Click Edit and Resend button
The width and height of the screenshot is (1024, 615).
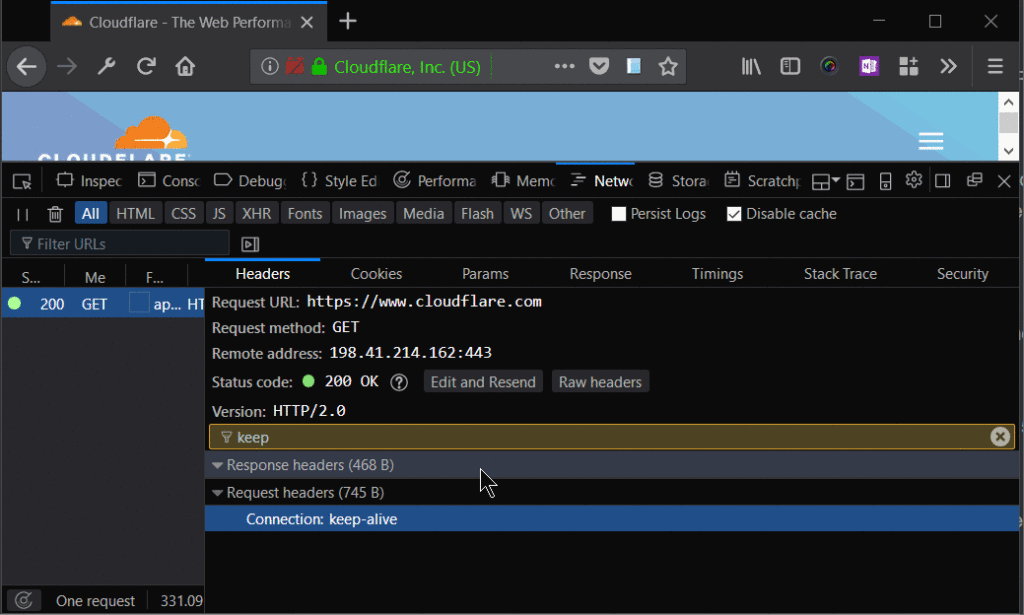pyautogui.click(x=483, y=382)
